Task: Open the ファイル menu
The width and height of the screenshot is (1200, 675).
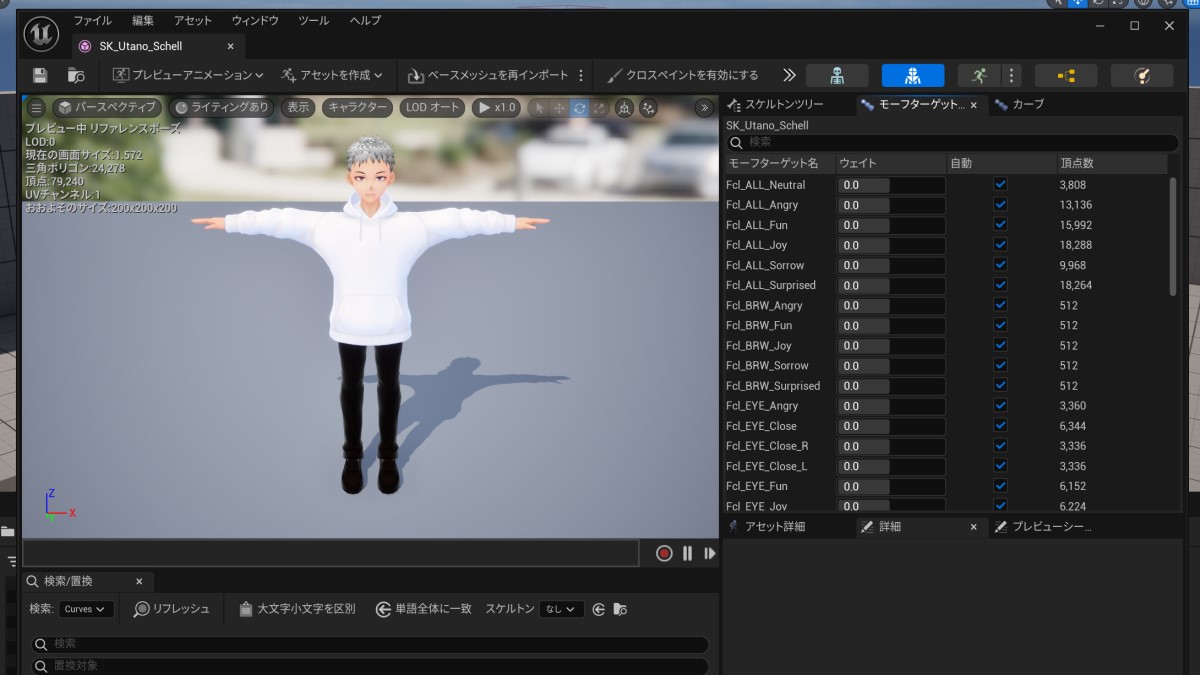Action: pyautogui.click(x=93, y=20)
